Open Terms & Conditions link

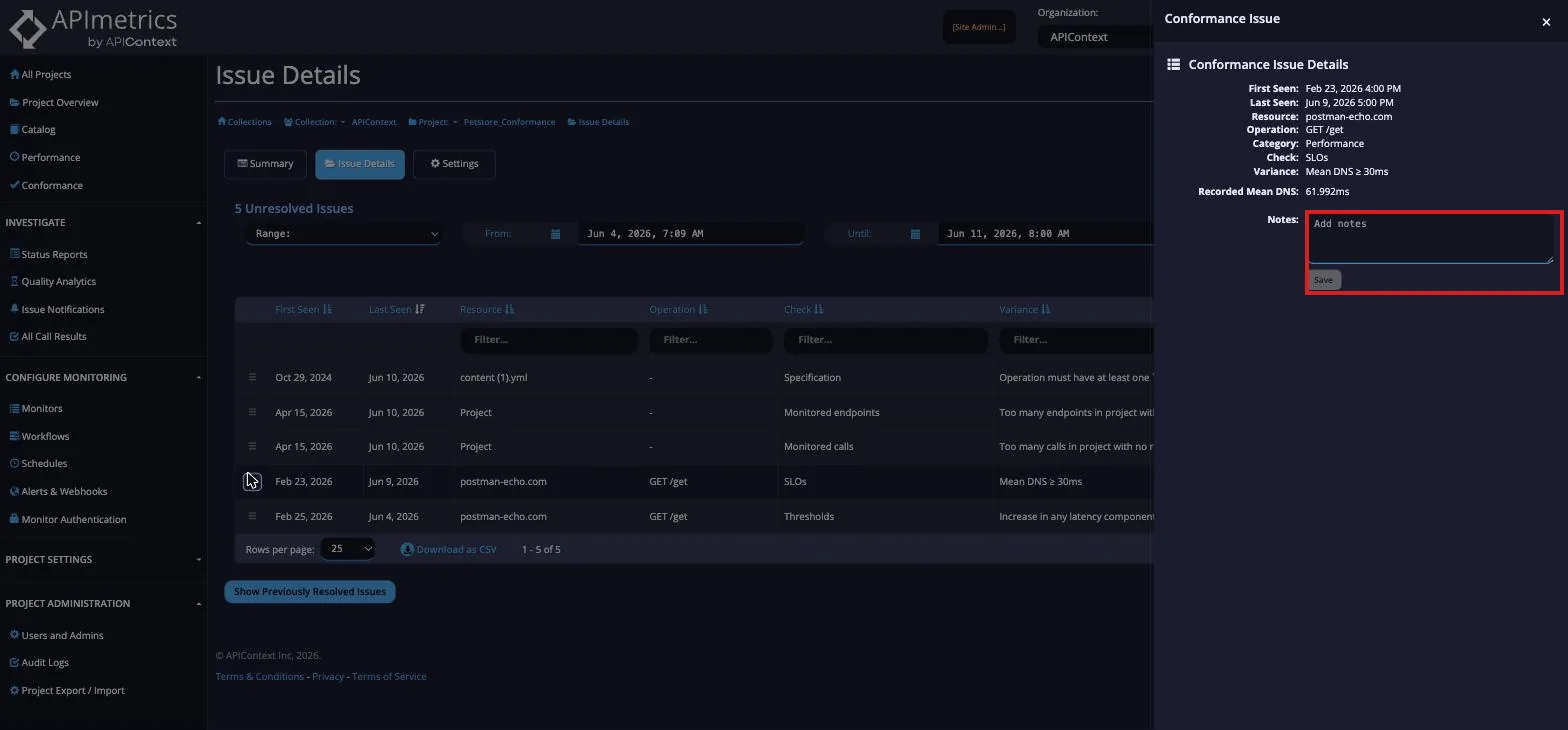tap(260, 677)
